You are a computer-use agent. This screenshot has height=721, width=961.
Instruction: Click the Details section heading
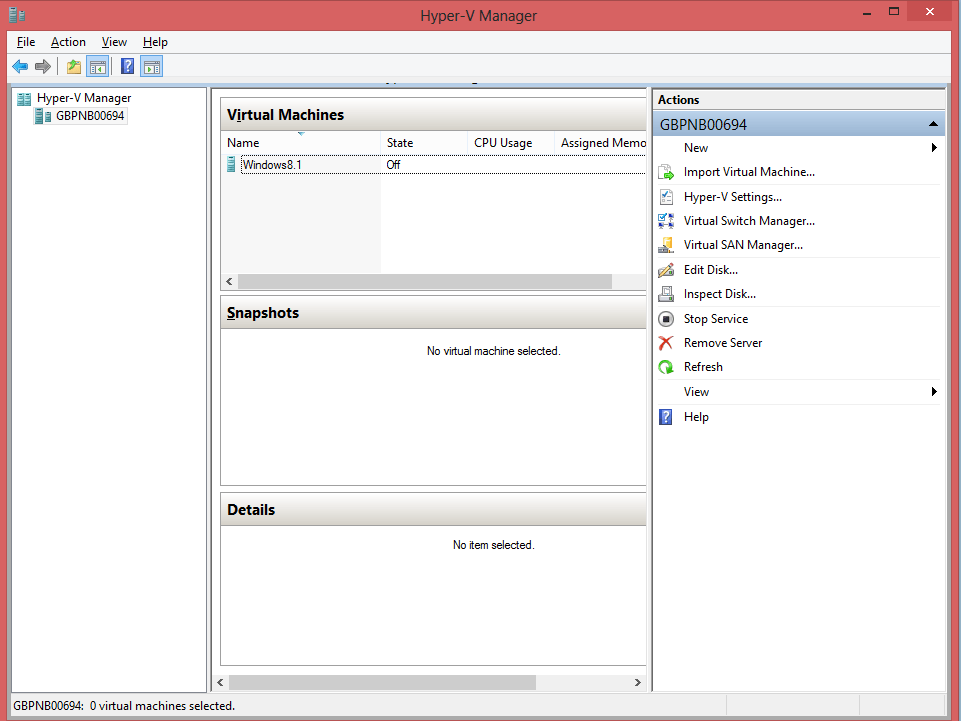coord(251,510)
